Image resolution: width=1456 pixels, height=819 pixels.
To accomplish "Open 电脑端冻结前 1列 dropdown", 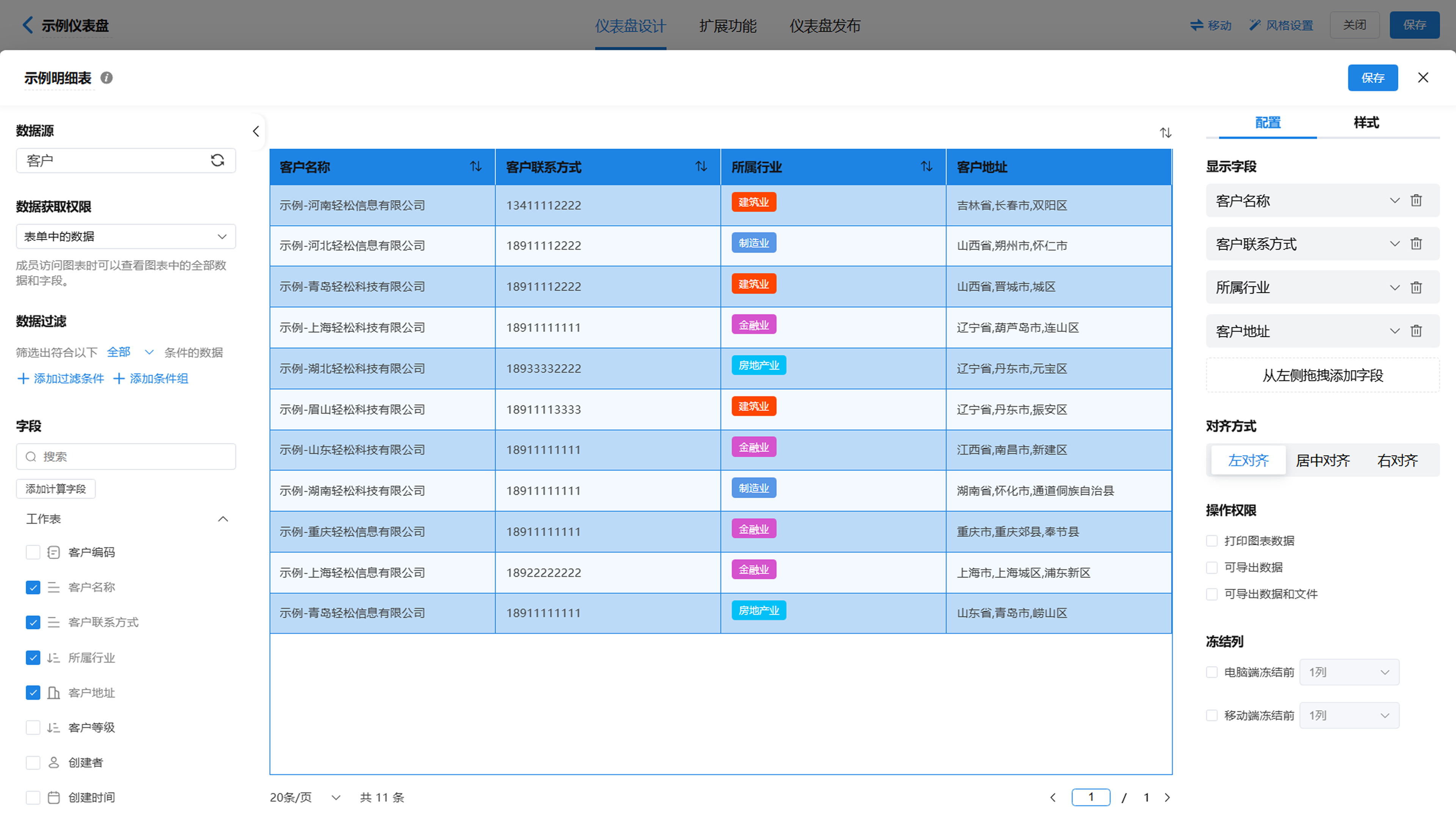I will coord(1350,672).
